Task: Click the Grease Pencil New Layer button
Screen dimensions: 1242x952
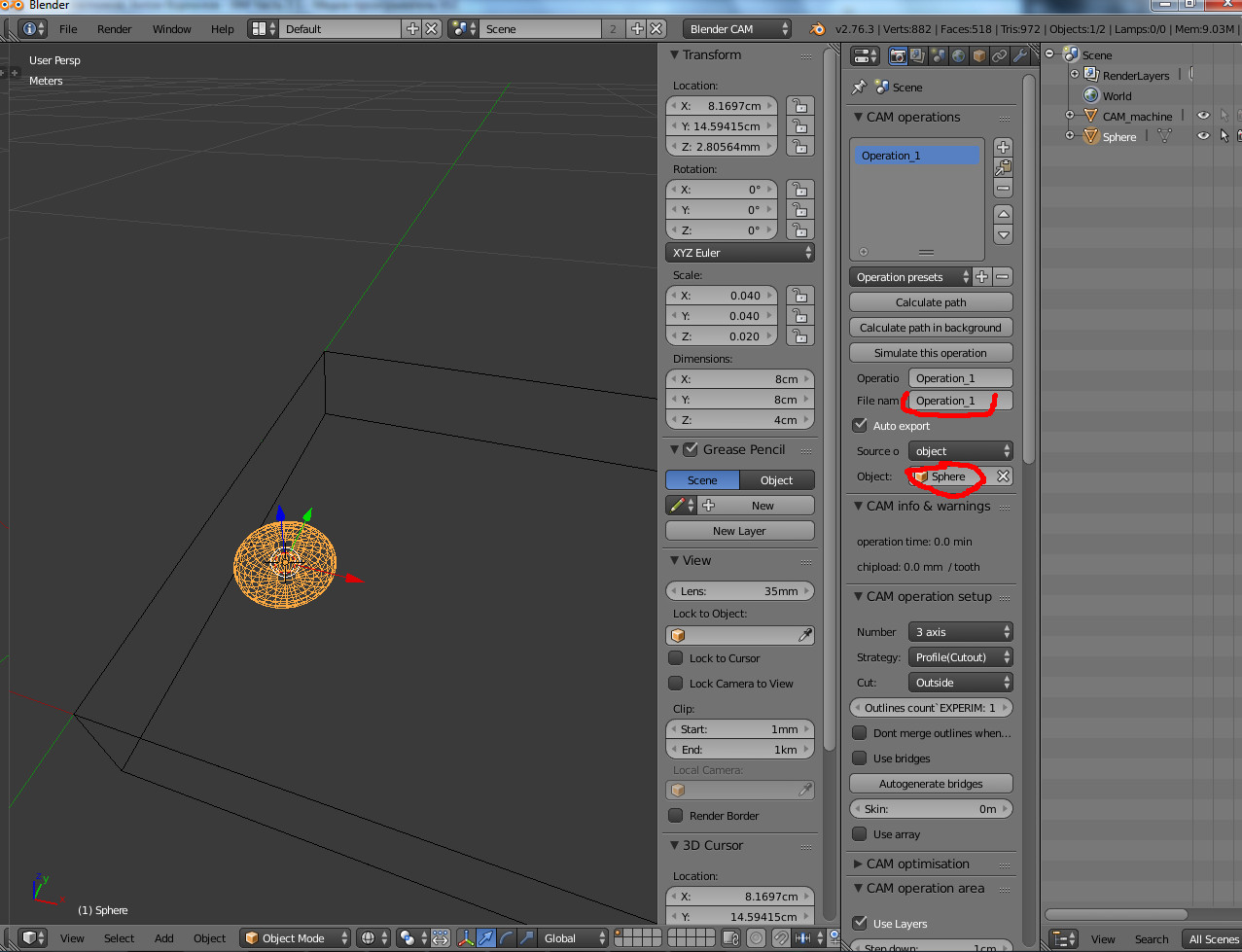Action: pyautogui.click(x=740, y=531)
